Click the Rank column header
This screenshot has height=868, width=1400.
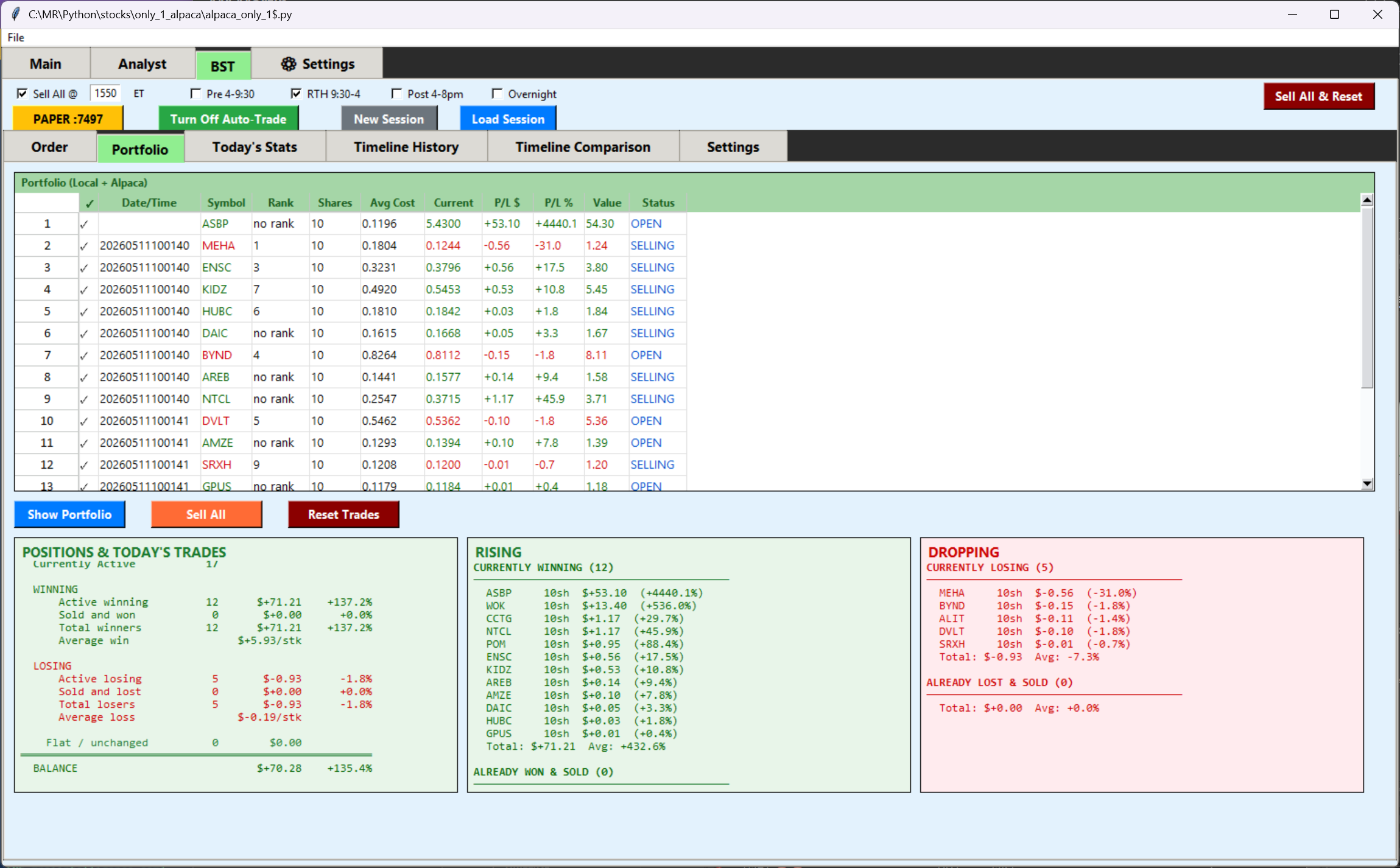click(281, 203)
